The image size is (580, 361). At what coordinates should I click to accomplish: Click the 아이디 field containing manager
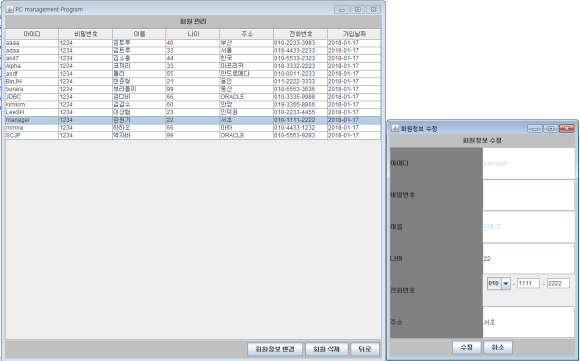click(x=529, y=163)
